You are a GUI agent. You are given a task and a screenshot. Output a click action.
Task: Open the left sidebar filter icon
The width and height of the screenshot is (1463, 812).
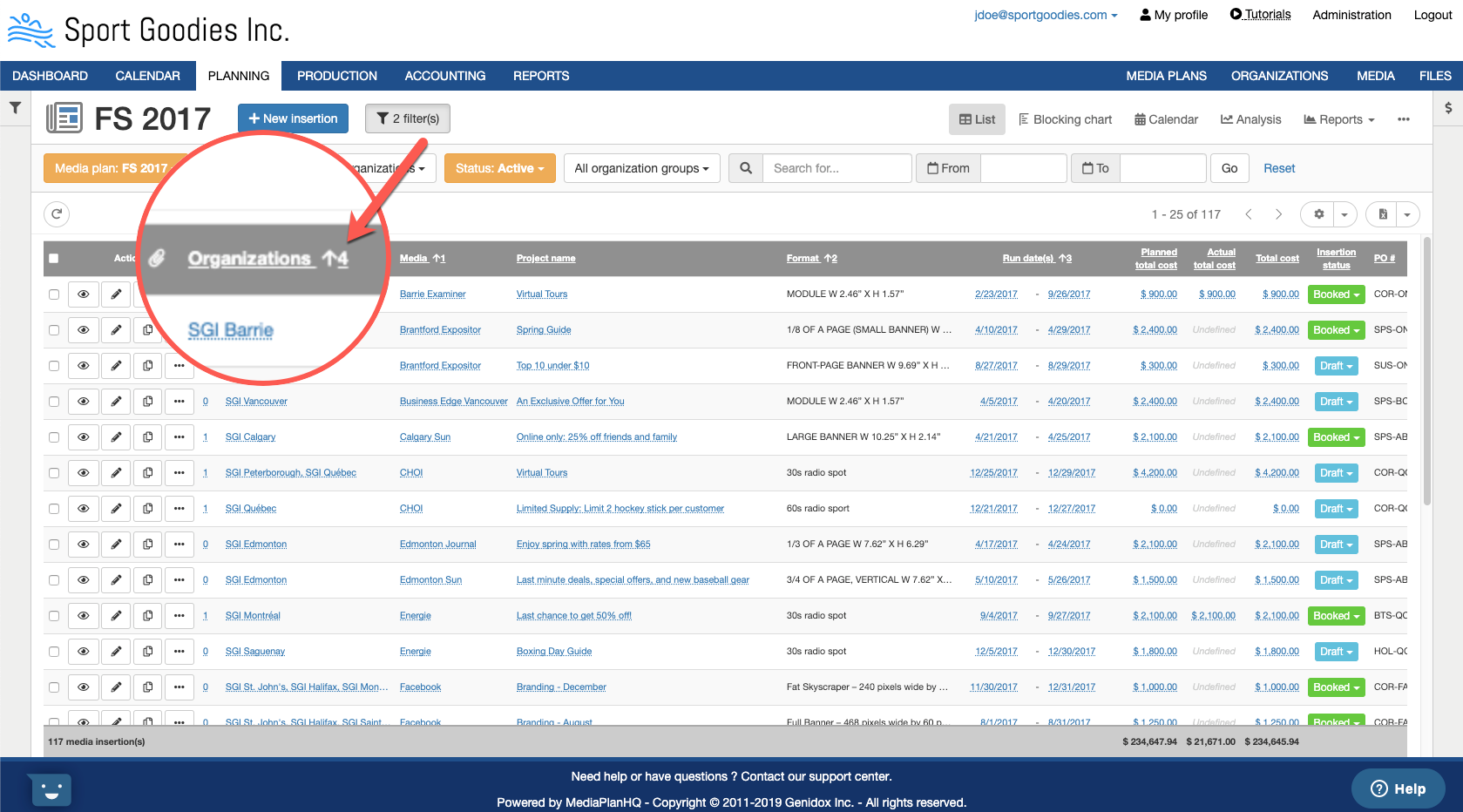point(15,108)
